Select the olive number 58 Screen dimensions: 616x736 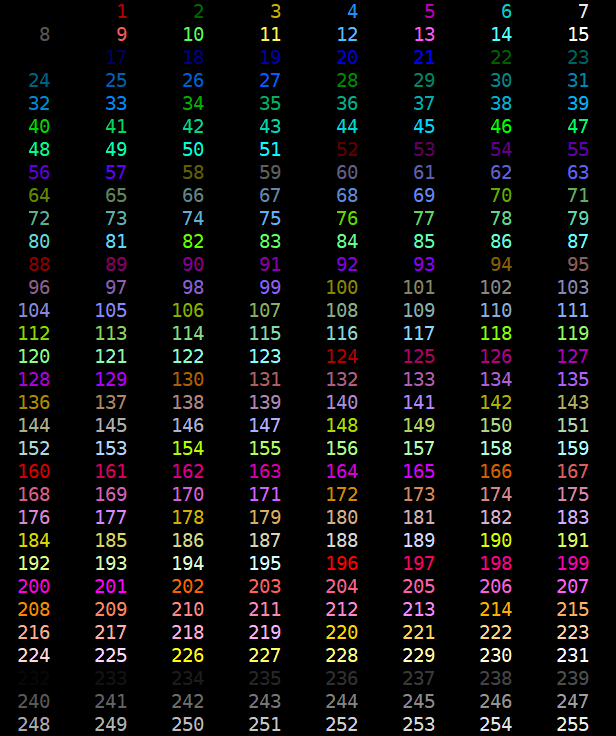tap(193, 172)
